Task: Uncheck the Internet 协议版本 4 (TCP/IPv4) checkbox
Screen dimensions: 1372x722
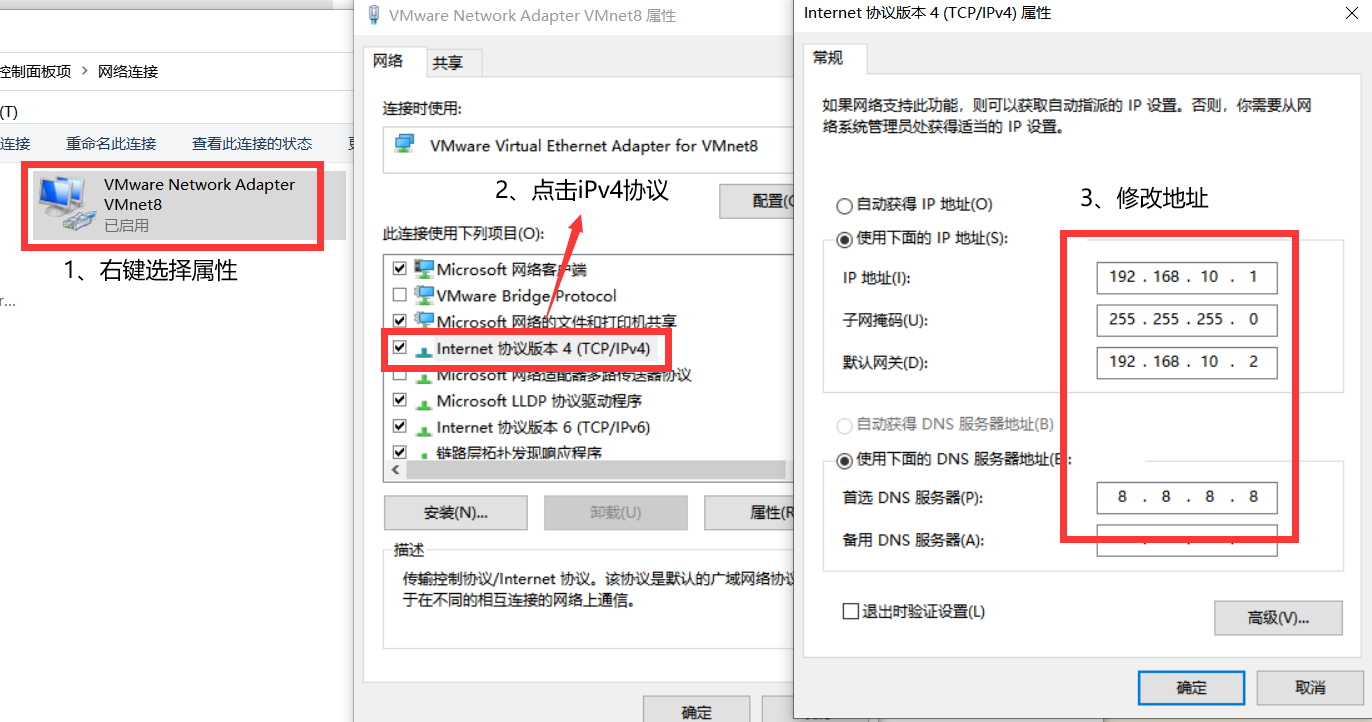Action: [400, 348]
